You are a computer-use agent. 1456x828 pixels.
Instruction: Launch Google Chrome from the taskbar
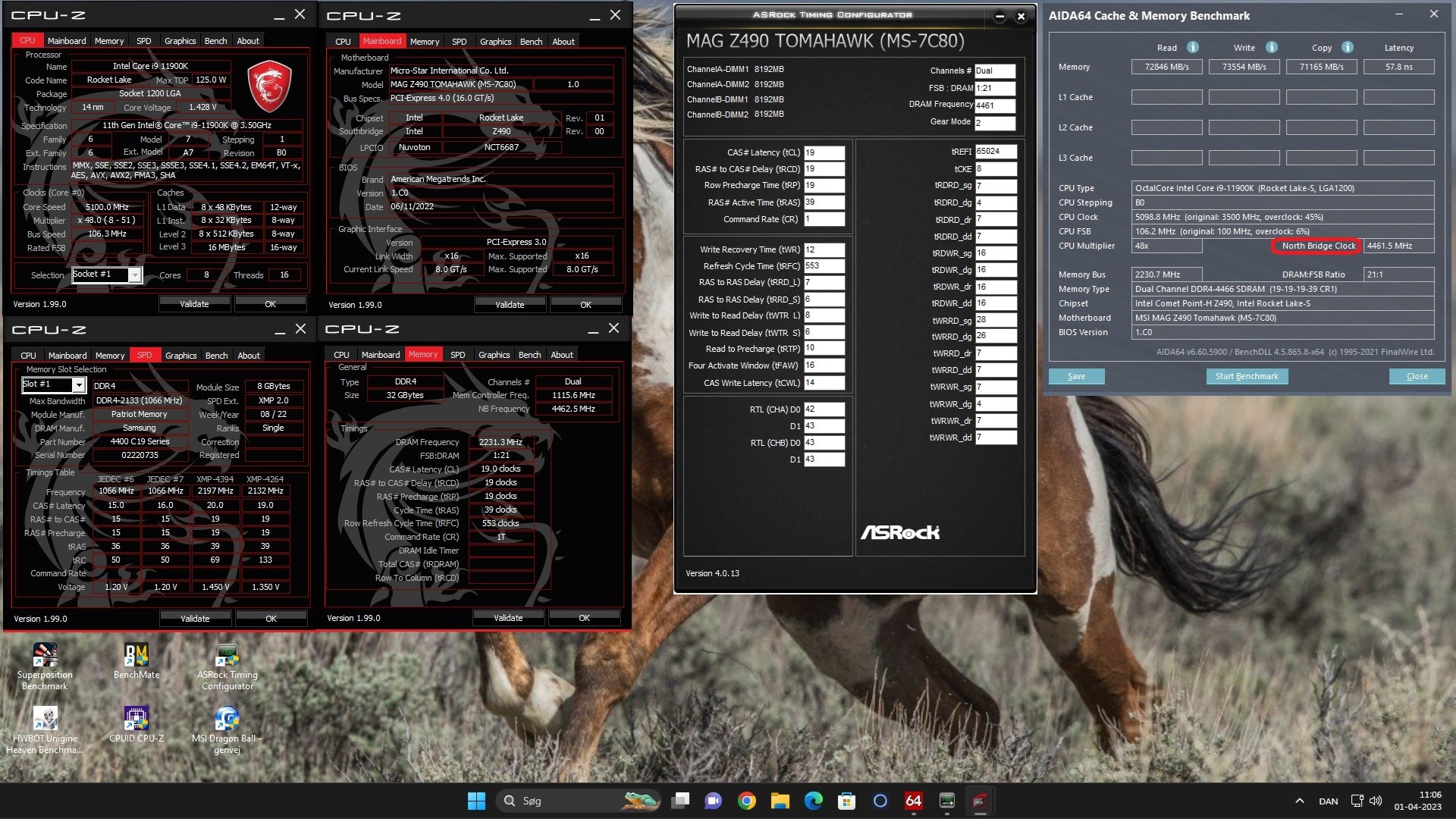[747, 801]
